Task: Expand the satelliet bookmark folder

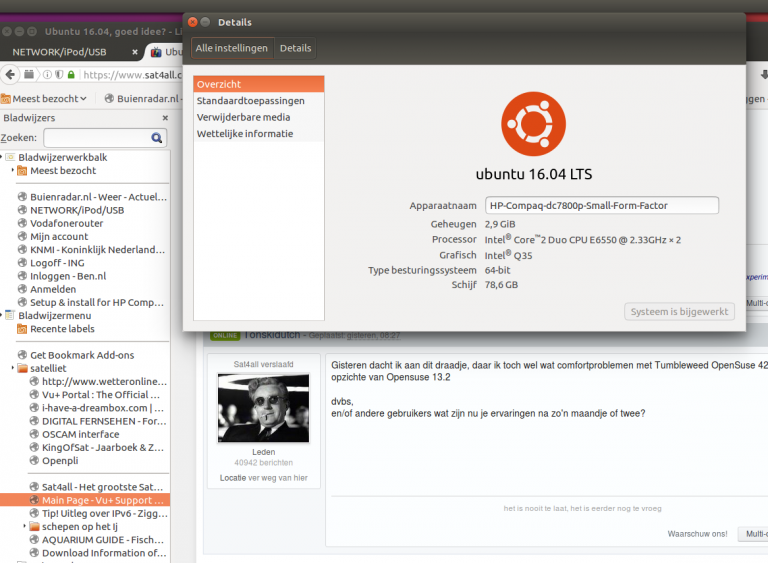Action: (x=12, y=368)
